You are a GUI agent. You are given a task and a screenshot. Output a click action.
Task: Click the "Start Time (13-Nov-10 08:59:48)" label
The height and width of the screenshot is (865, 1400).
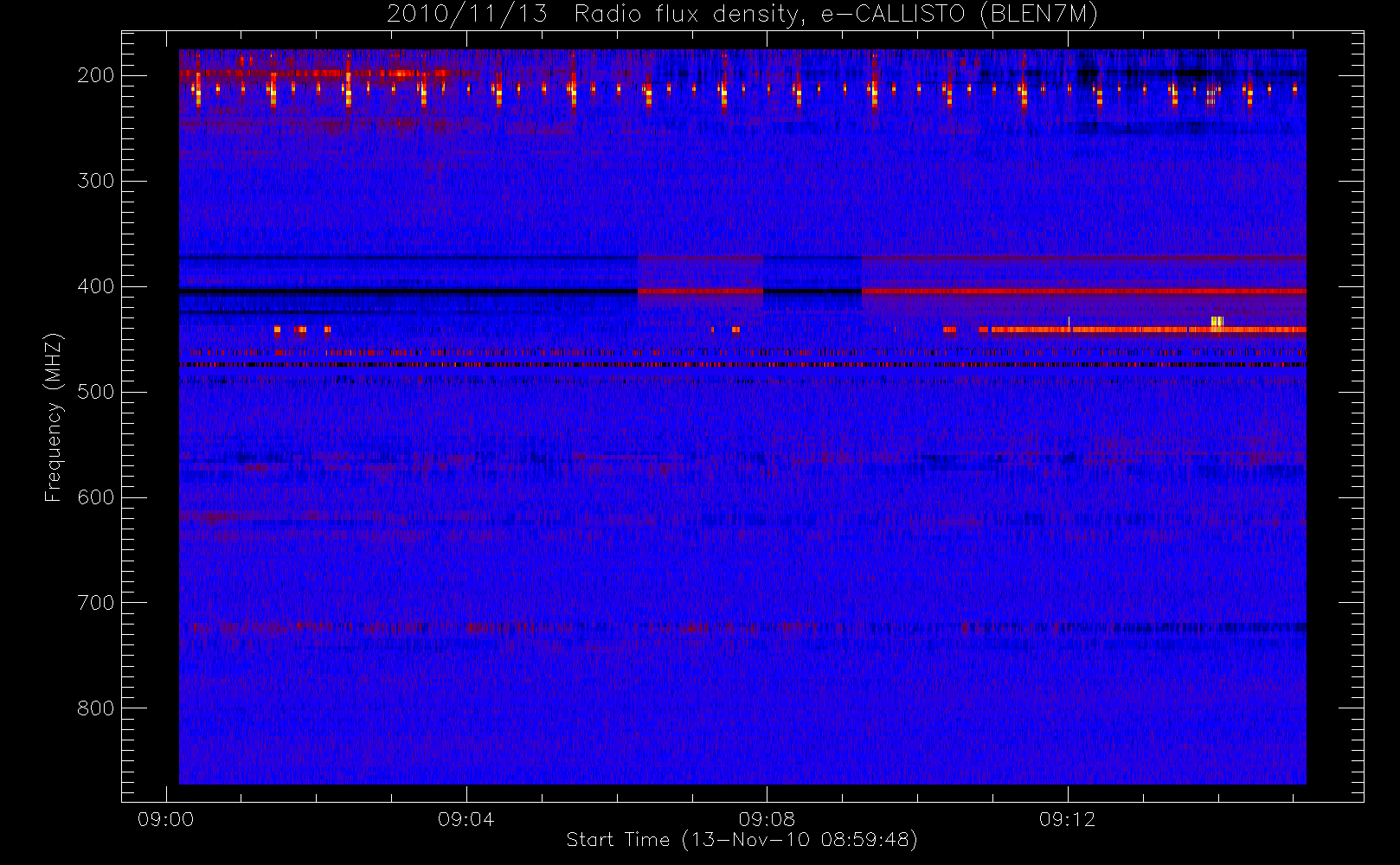point(742,840)
